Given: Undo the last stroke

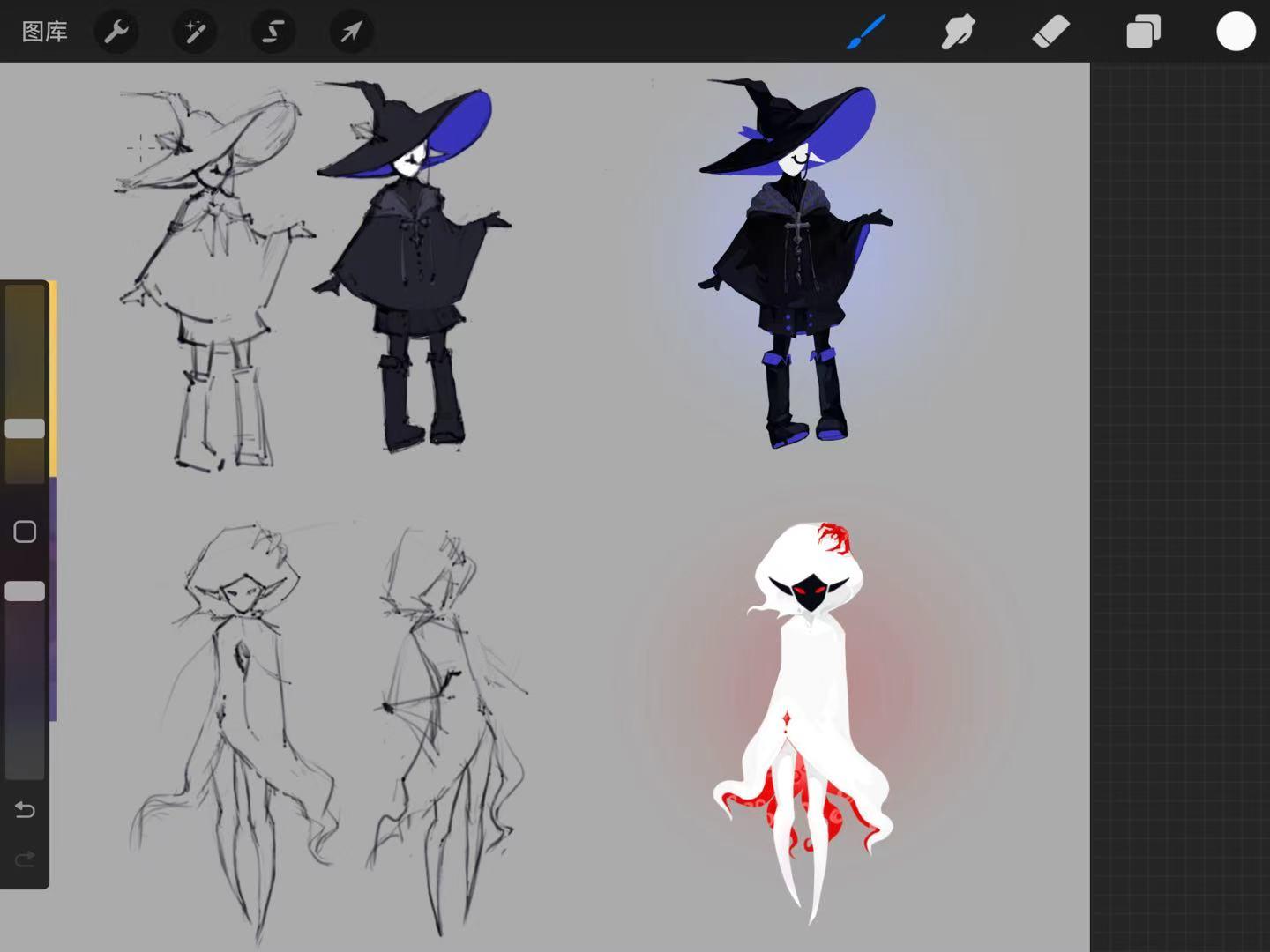Looking at the screenshot, I should [25, 809].
